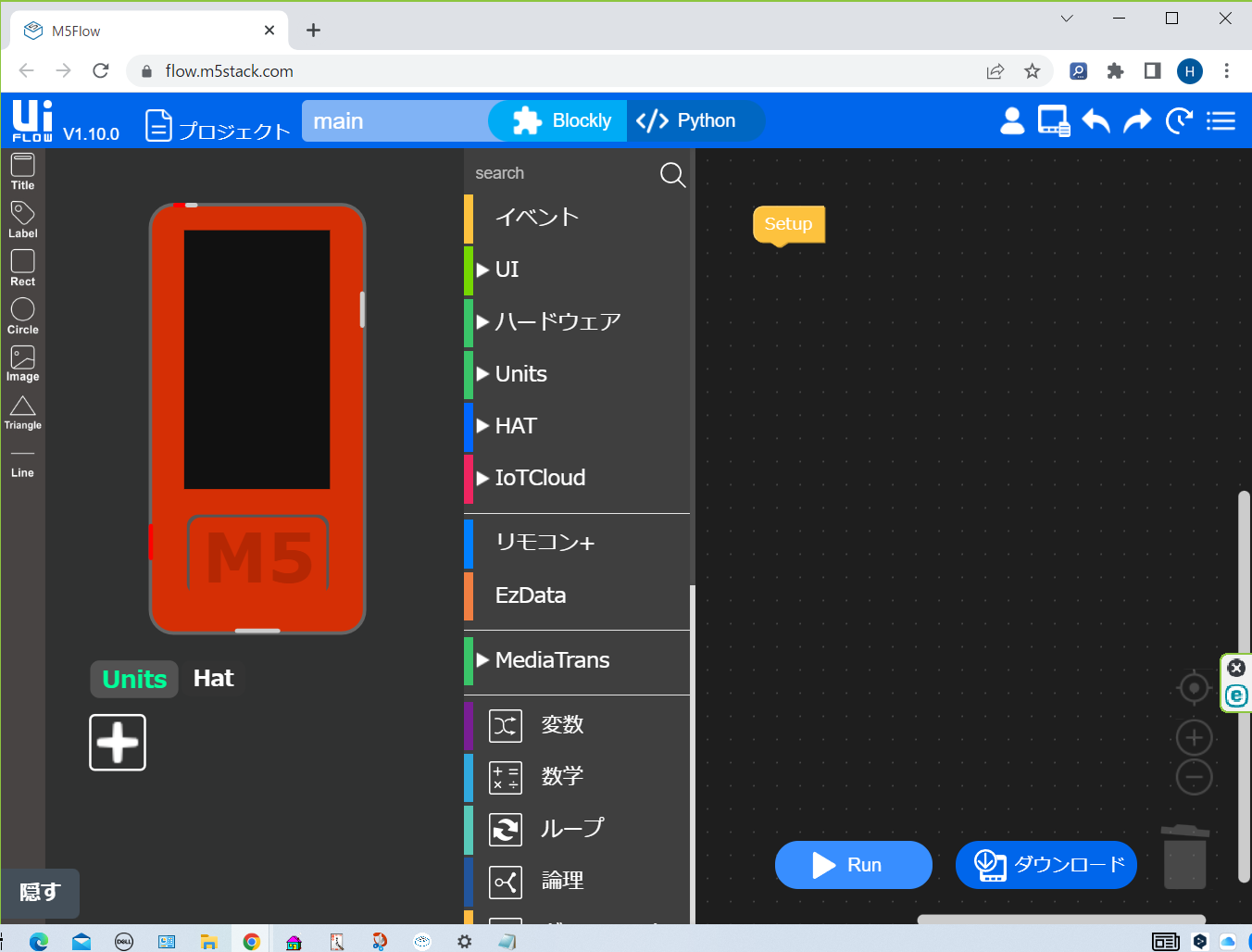This screenshot has width=1252, height=952.
Task: Open the イベント block category
Action: [x=577, y=218]
